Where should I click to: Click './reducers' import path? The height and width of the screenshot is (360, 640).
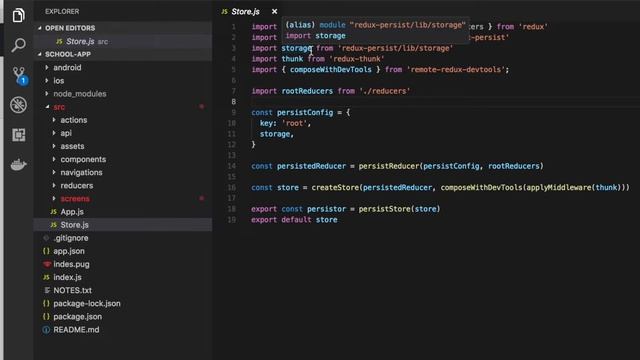[384, 91]
